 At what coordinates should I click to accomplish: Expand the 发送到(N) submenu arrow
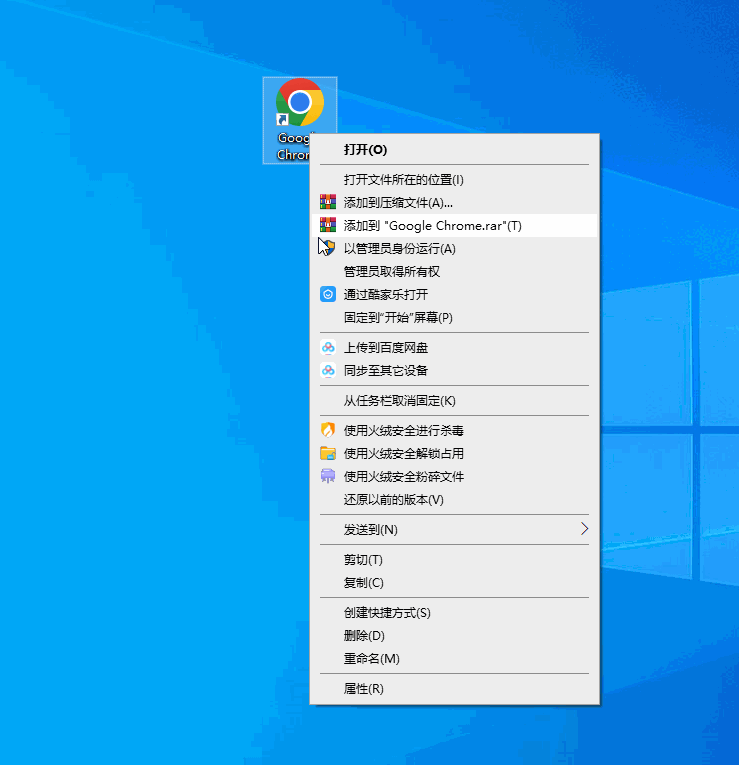click(x=584, y=529)
